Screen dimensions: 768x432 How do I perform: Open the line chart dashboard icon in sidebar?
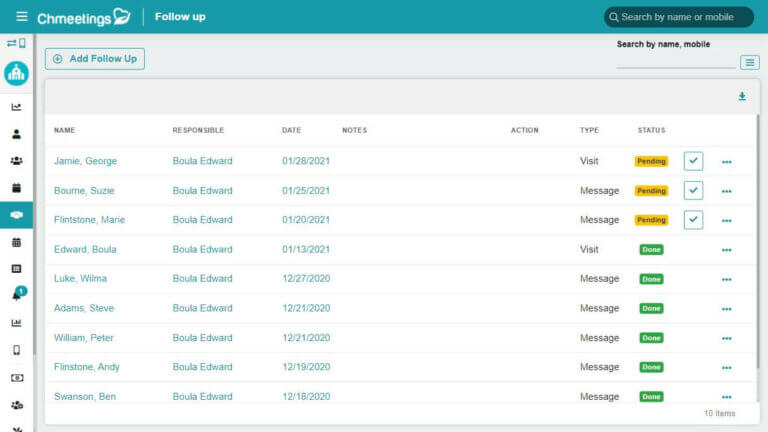pos(16,107)
